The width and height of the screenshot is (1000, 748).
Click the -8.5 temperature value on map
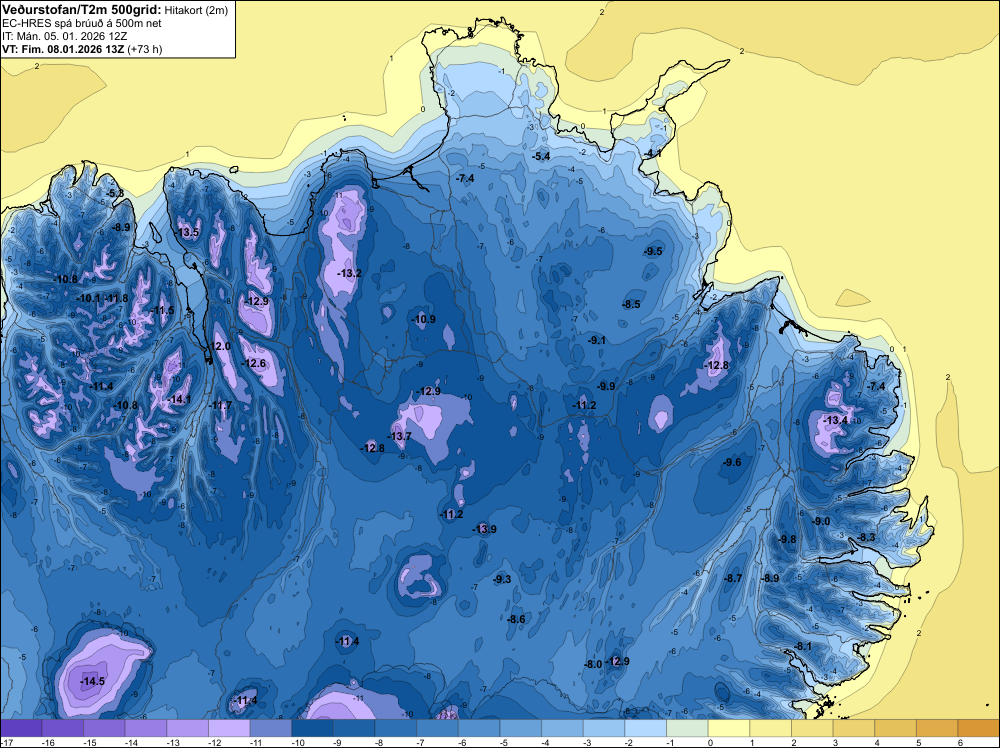[x=631, y=304]
